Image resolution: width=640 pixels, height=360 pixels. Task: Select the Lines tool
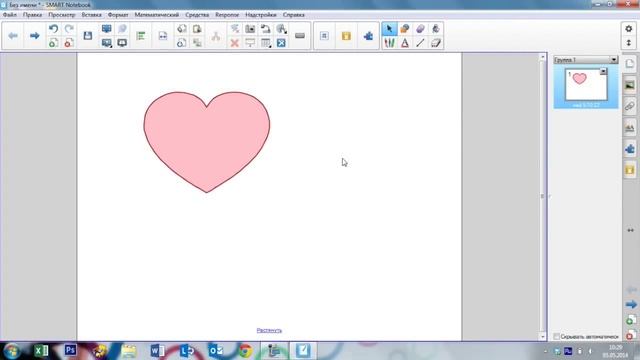pos(420,43)
